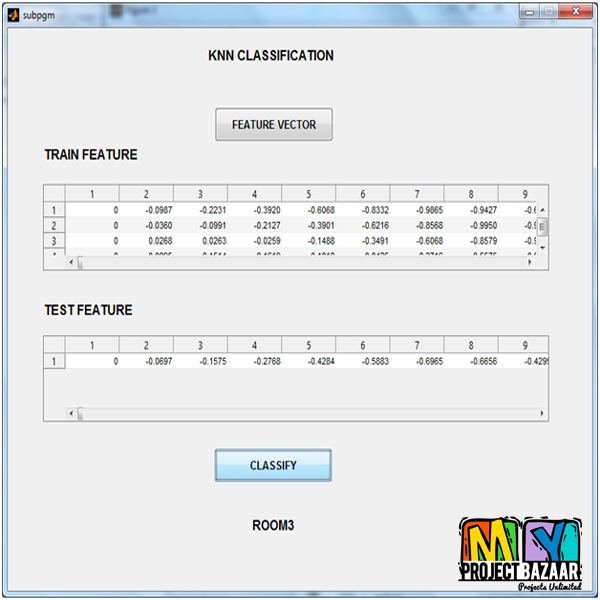
Task: Select column 8 header in test feature table
Action: point(470,345)
